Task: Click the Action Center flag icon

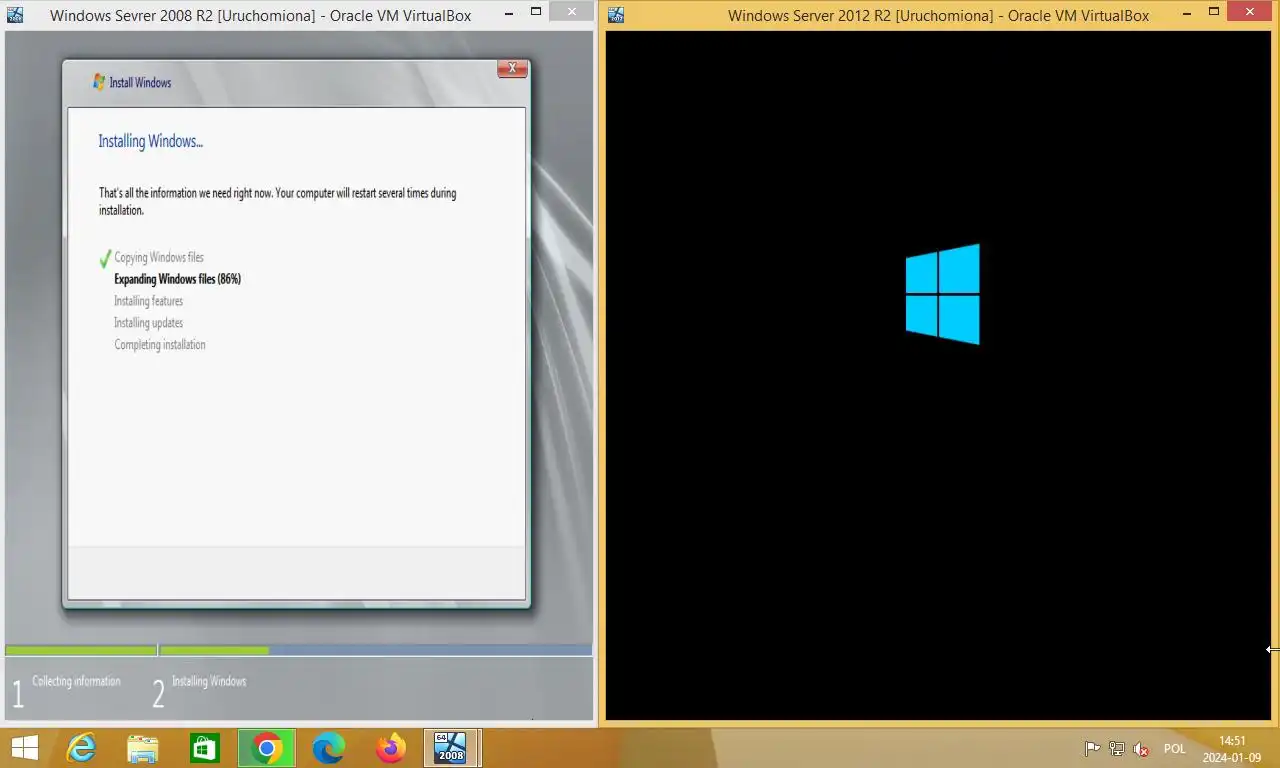Action: pyautogui.click(x=1092, y=749)
